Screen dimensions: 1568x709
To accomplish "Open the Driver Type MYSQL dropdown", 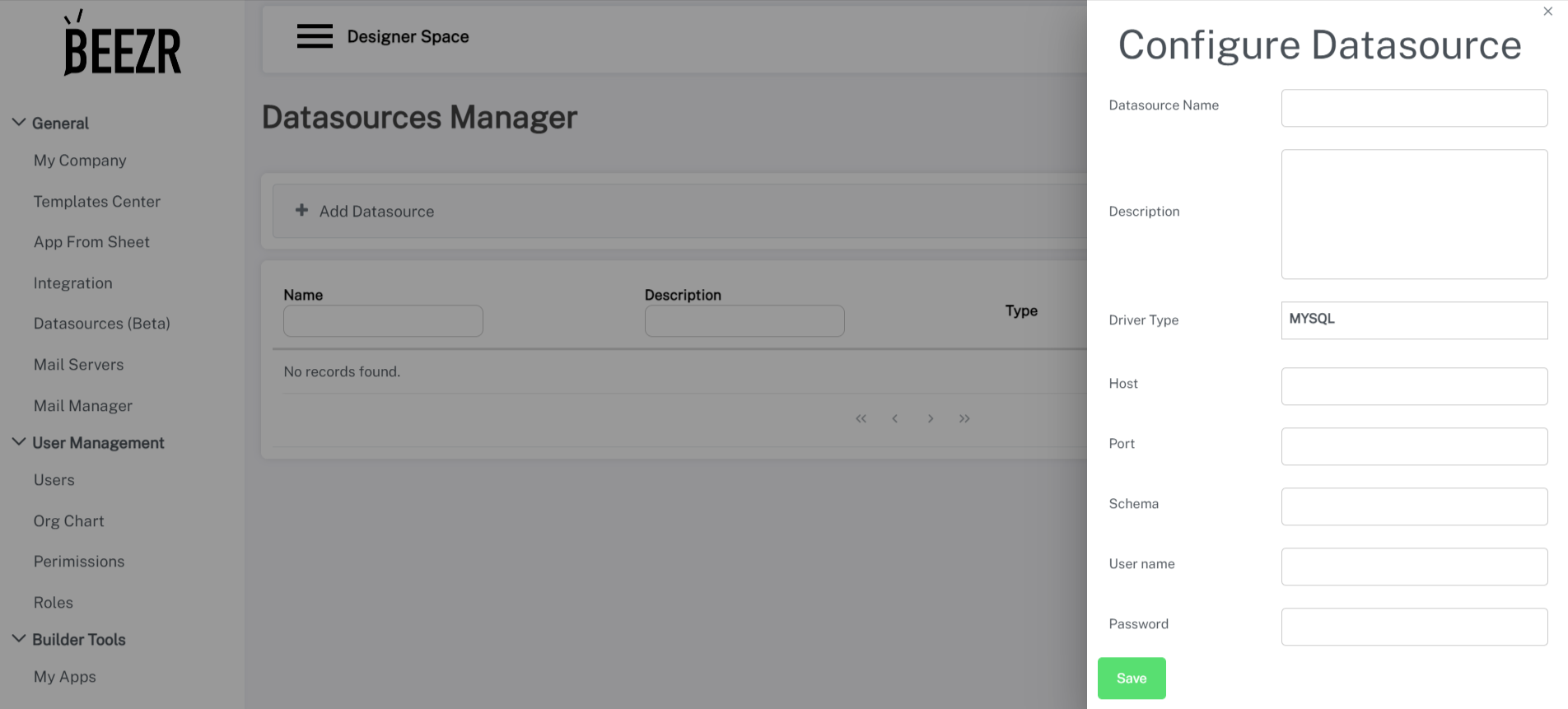I will pos(1414,320).
